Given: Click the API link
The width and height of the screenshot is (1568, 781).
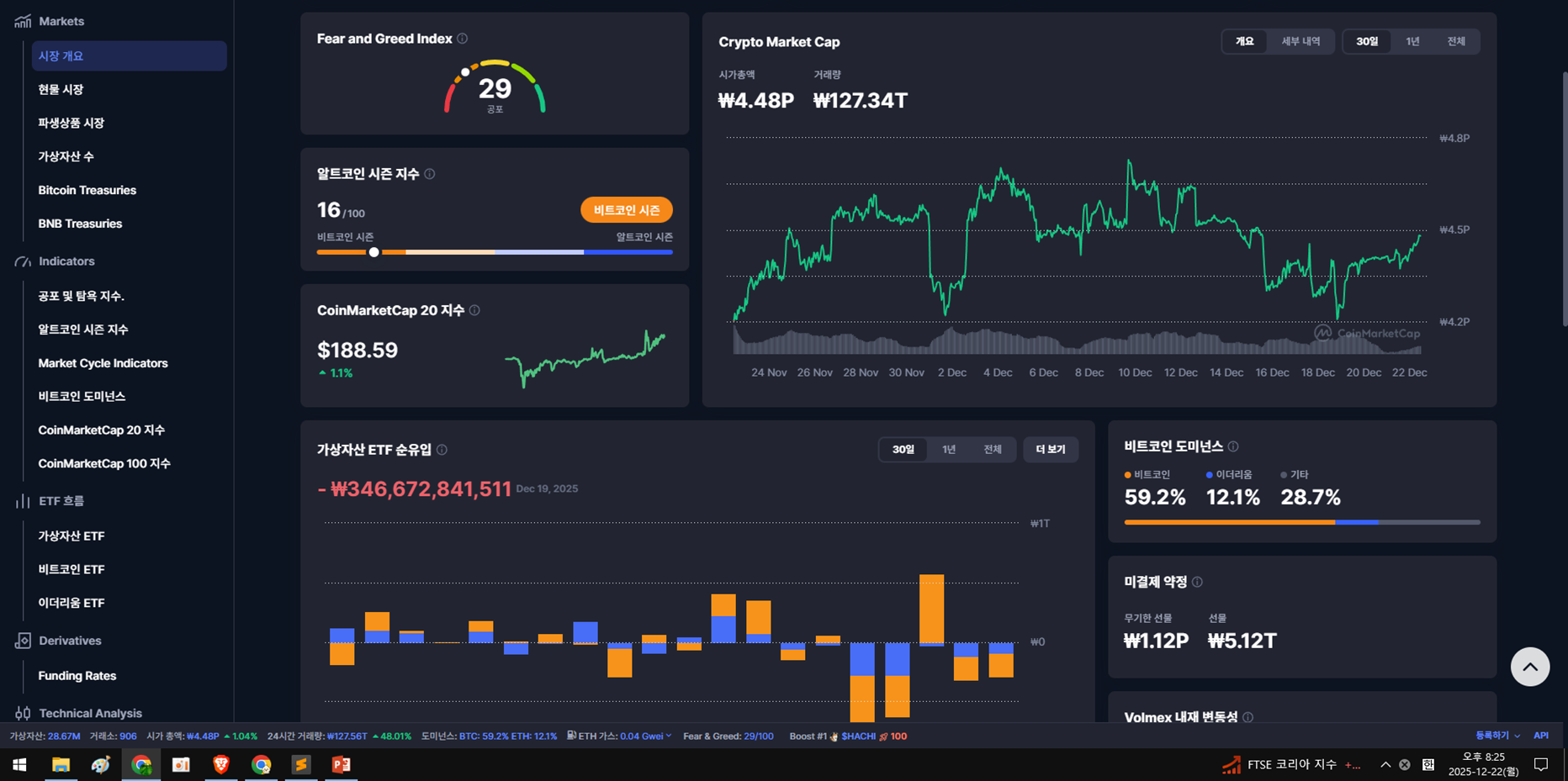Looking at the screenshot, I should click(1541, 736).
